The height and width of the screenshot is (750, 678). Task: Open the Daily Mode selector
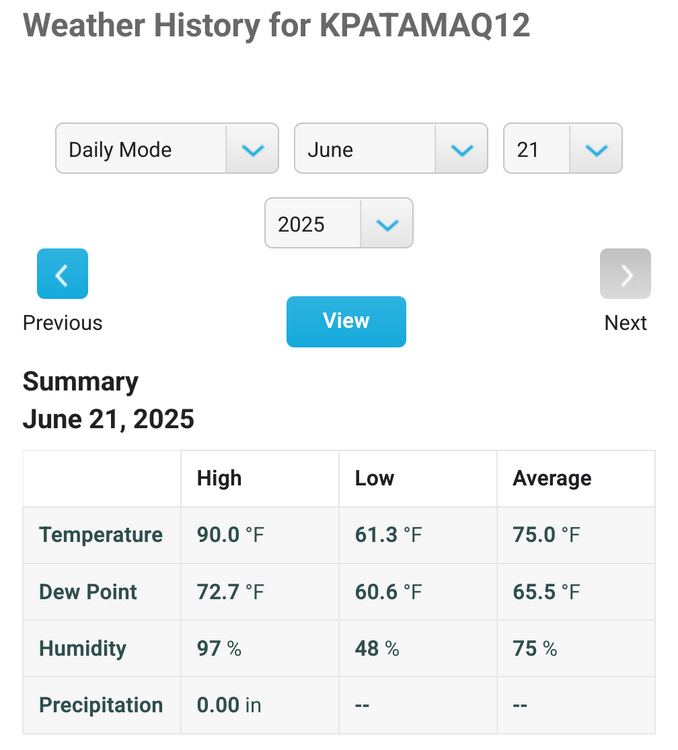tap(167, 148)
